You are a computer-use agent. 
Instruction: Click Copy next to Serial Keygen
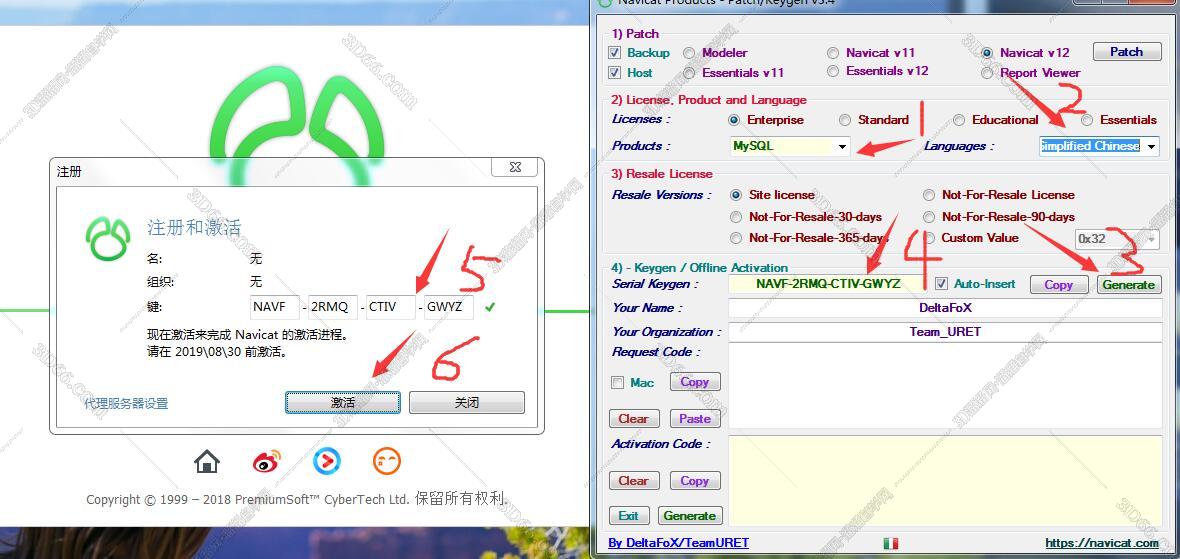click(x=1058, y=284)
